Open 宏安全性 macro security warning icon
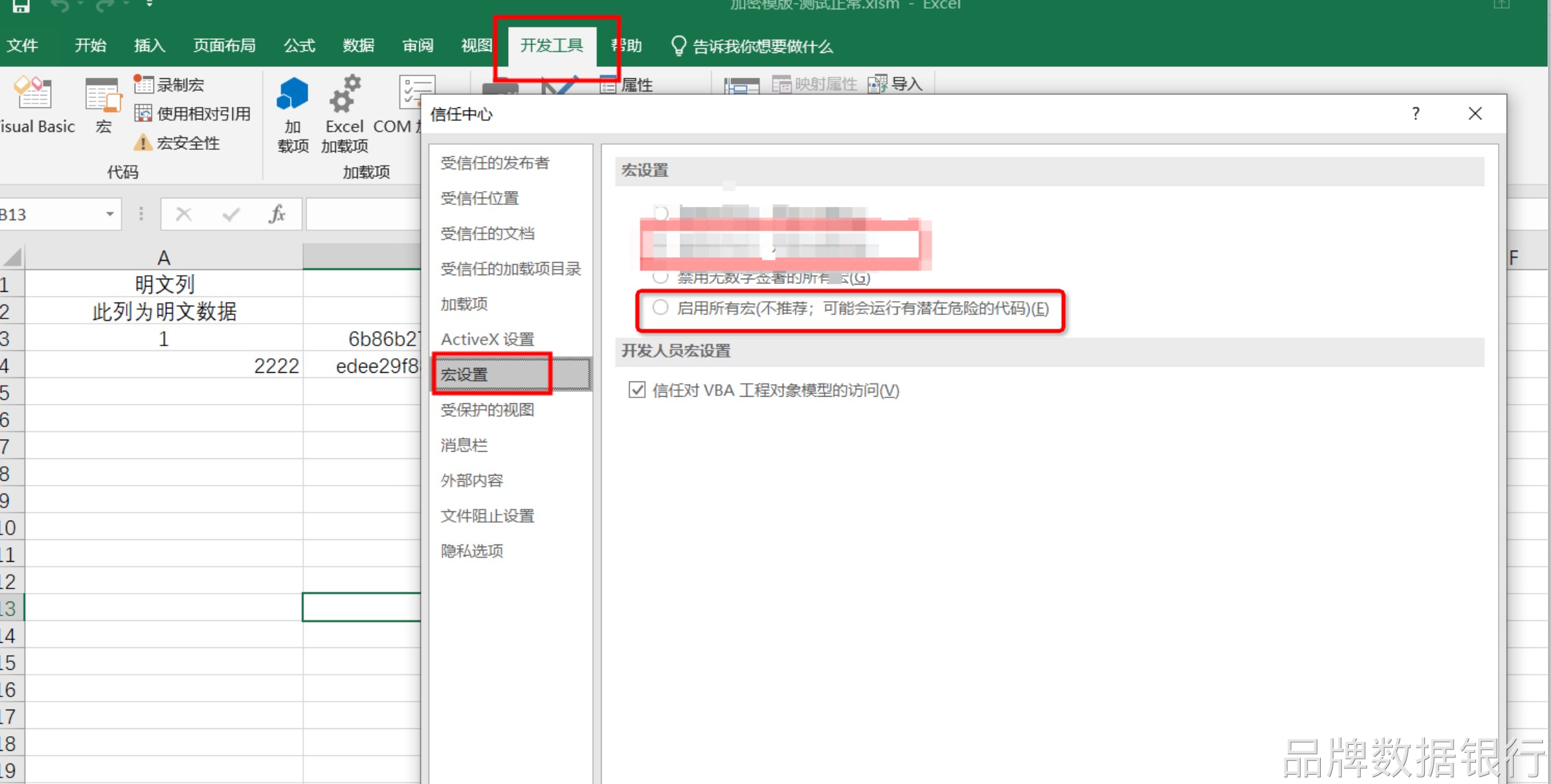Image resolution: width=1551 pixels, height=784 pixels. [x=143, y=143]
